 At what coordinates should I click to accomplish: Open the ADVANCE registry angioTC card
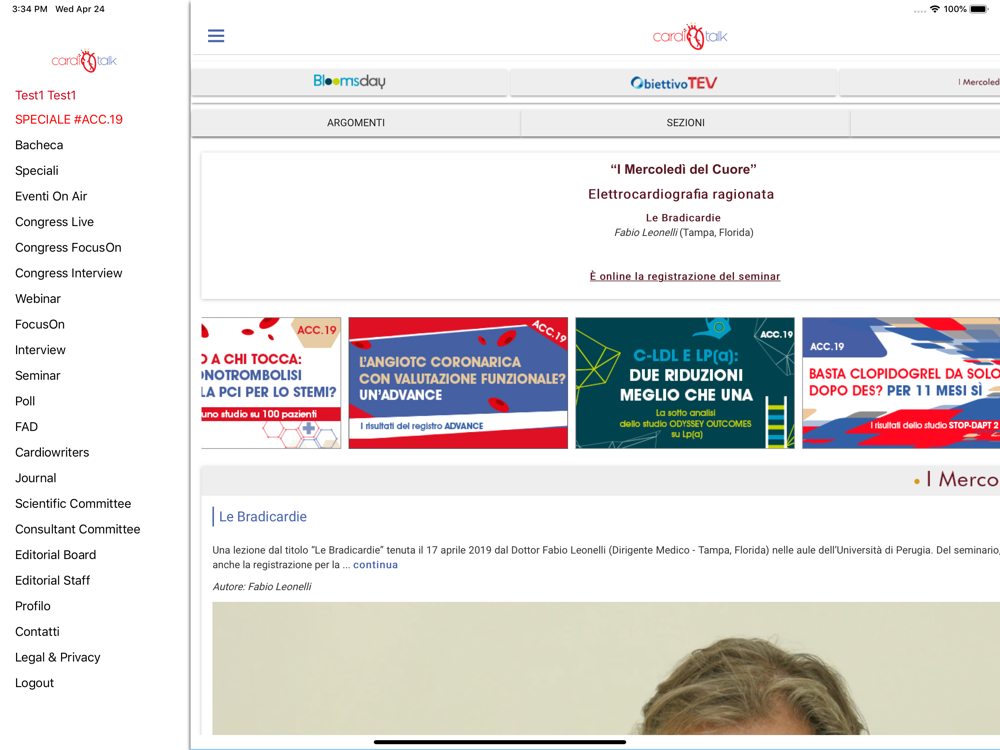pyautogui.click(x=458, y=383)
